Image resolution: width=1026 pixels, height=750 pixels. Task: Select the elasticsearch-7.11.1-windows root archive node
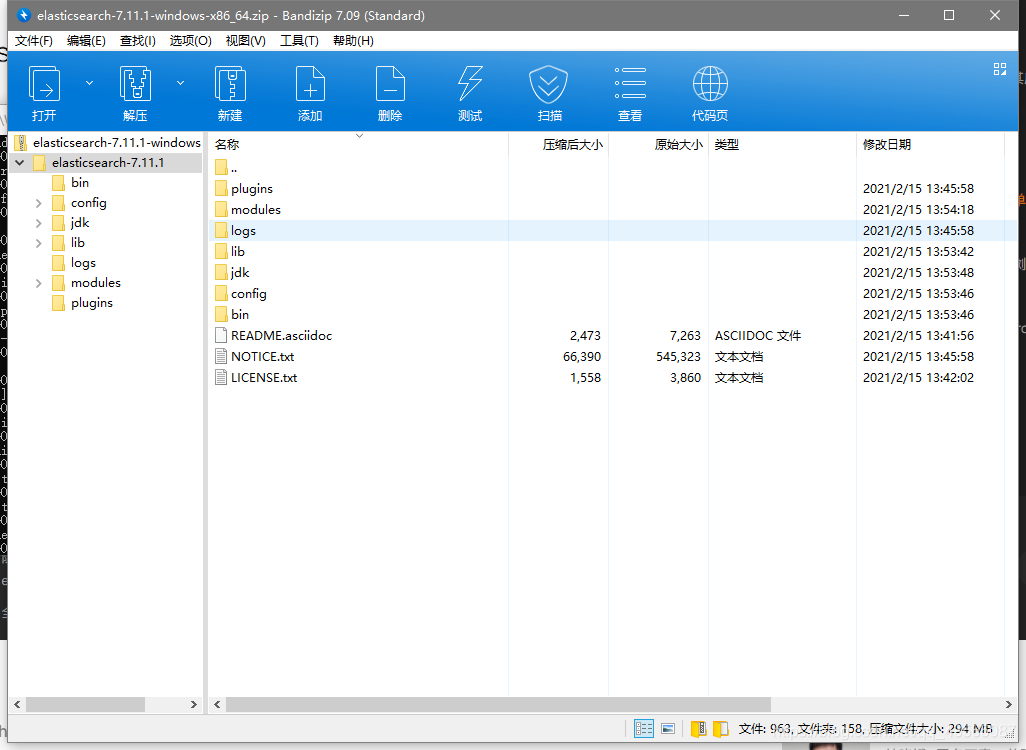[x=107, y=143]
